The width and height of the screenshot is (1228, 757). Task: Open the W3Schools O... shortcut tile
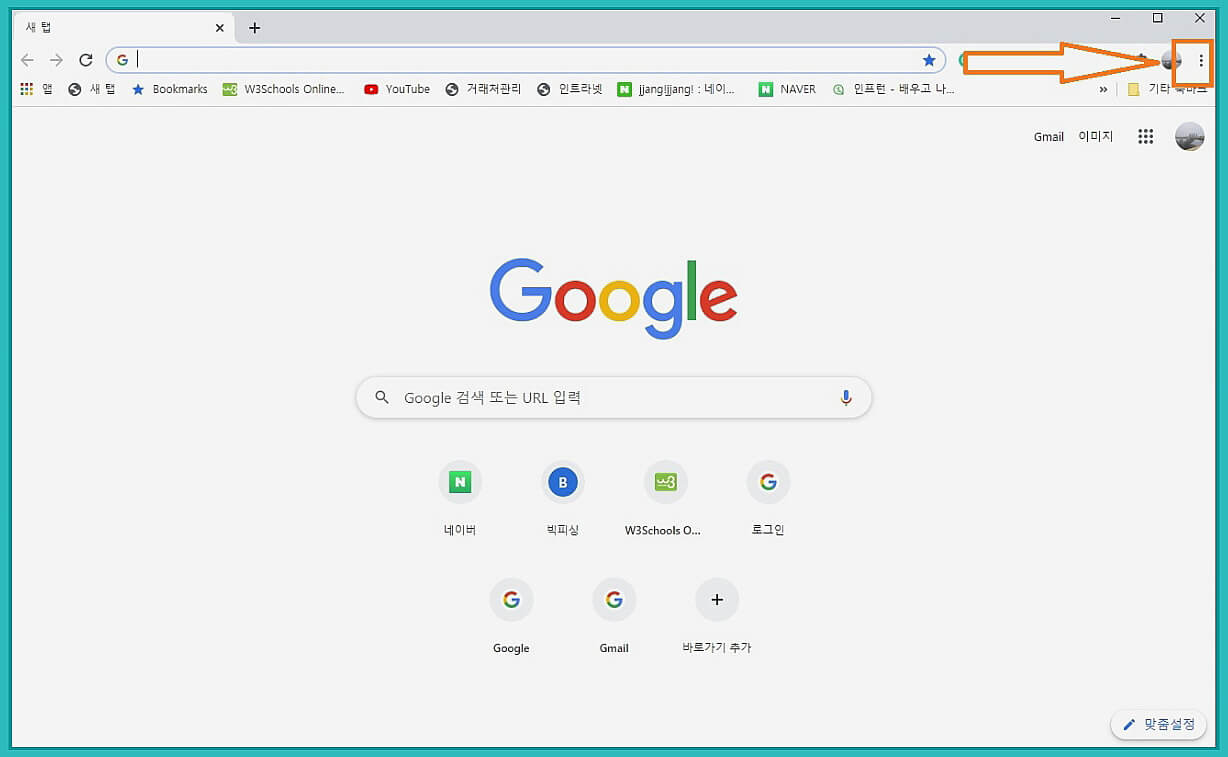point(665,498)
